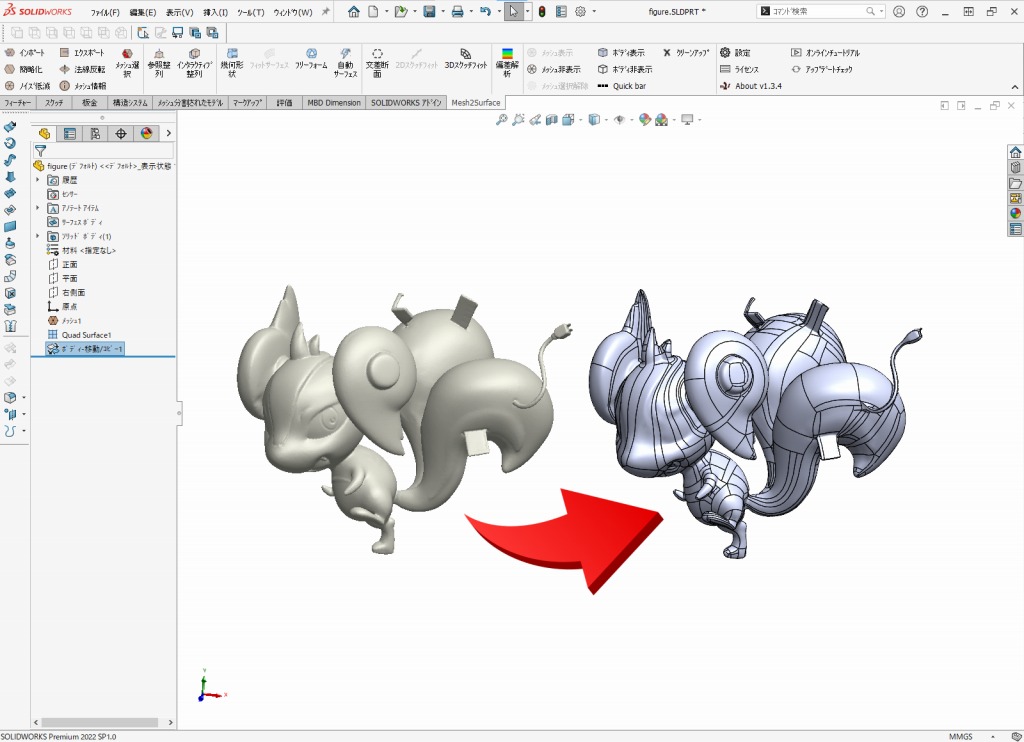Click the 交差断面 (Cross section) tool
Screen dimensions: 1024x742
pyautogui.click(x=377, y=63)
